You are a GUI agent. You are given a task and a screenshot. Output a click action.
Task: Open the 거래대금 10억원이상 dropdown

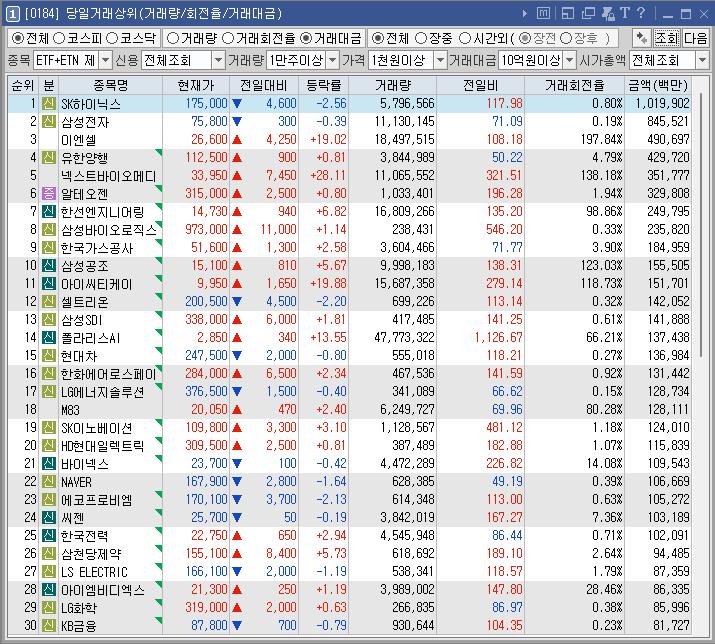[x=570, y=60]
